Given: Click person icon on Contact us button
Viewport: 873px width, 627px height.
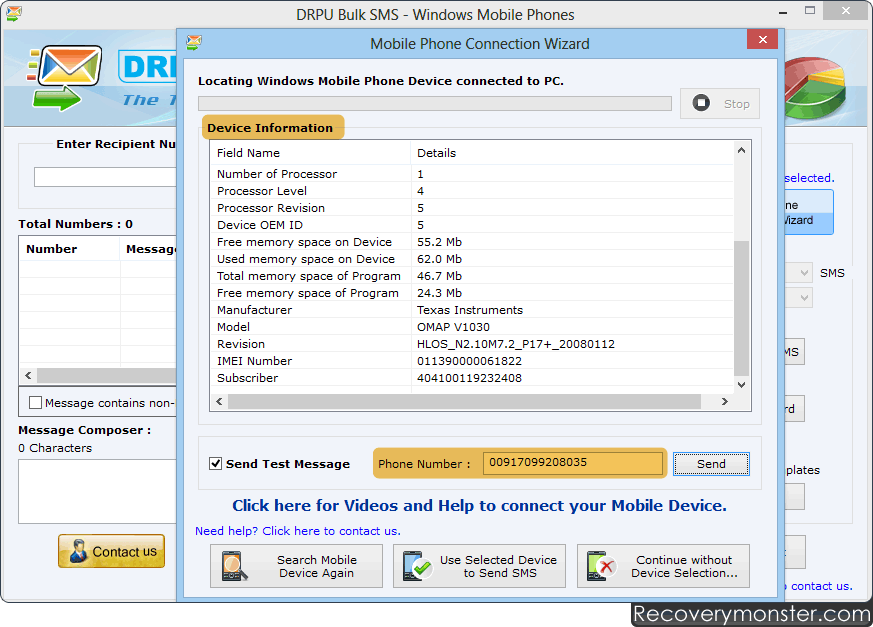Looking at the screenshot, I should [78, 551].
